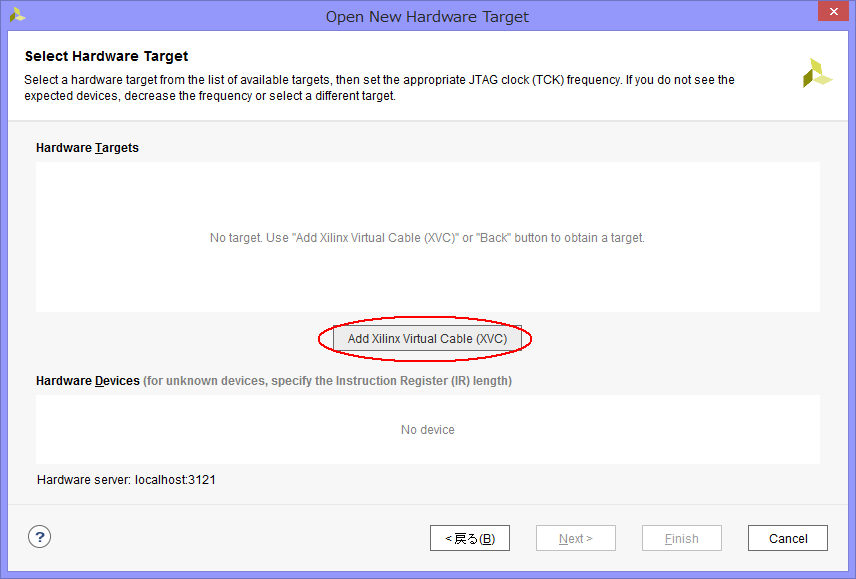
Task: Click the Instruction Register (IR) length hint
Action: (327, 381)
